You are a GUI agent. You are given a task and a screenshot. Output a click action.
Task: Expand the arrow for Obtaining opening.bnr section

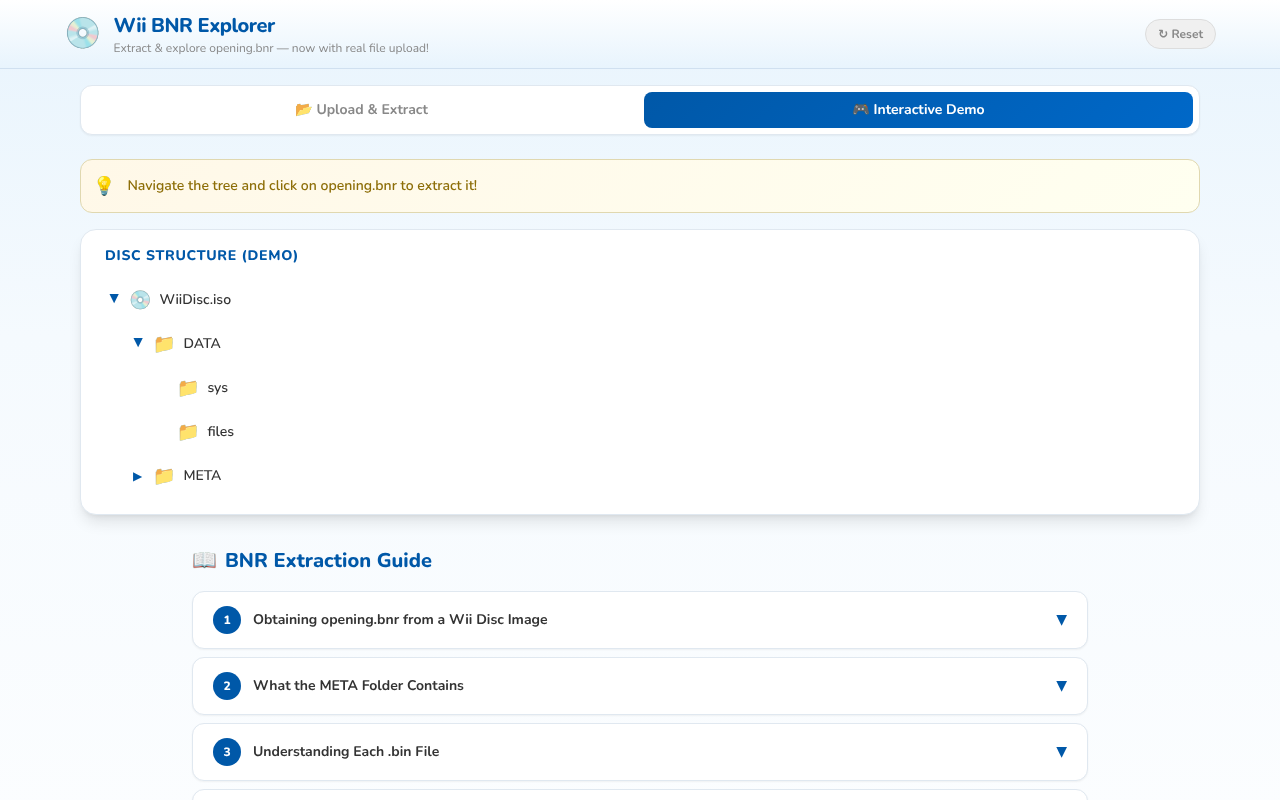(x=1061, y=620)
